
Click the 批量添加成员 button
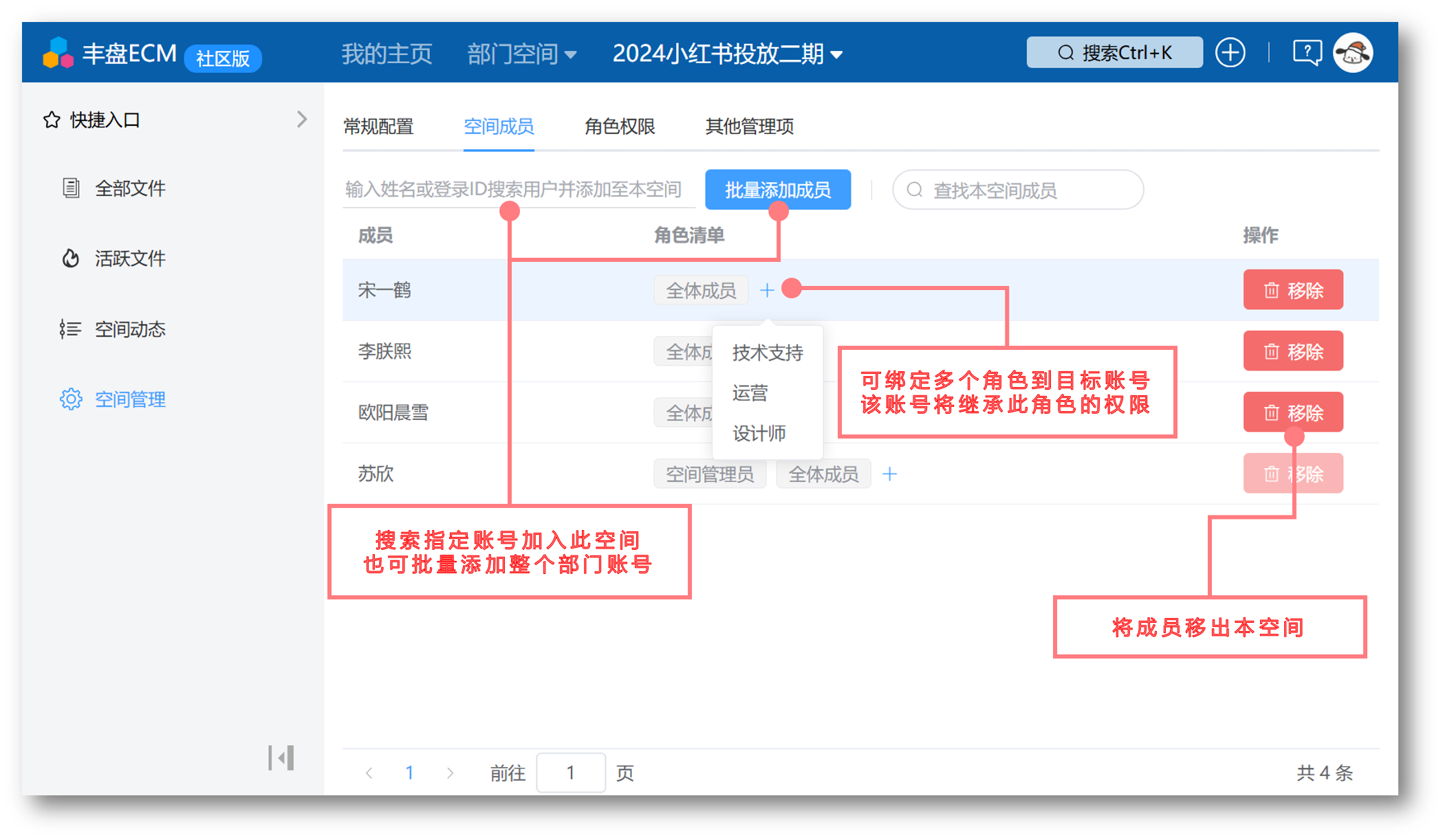pos(778,190)
